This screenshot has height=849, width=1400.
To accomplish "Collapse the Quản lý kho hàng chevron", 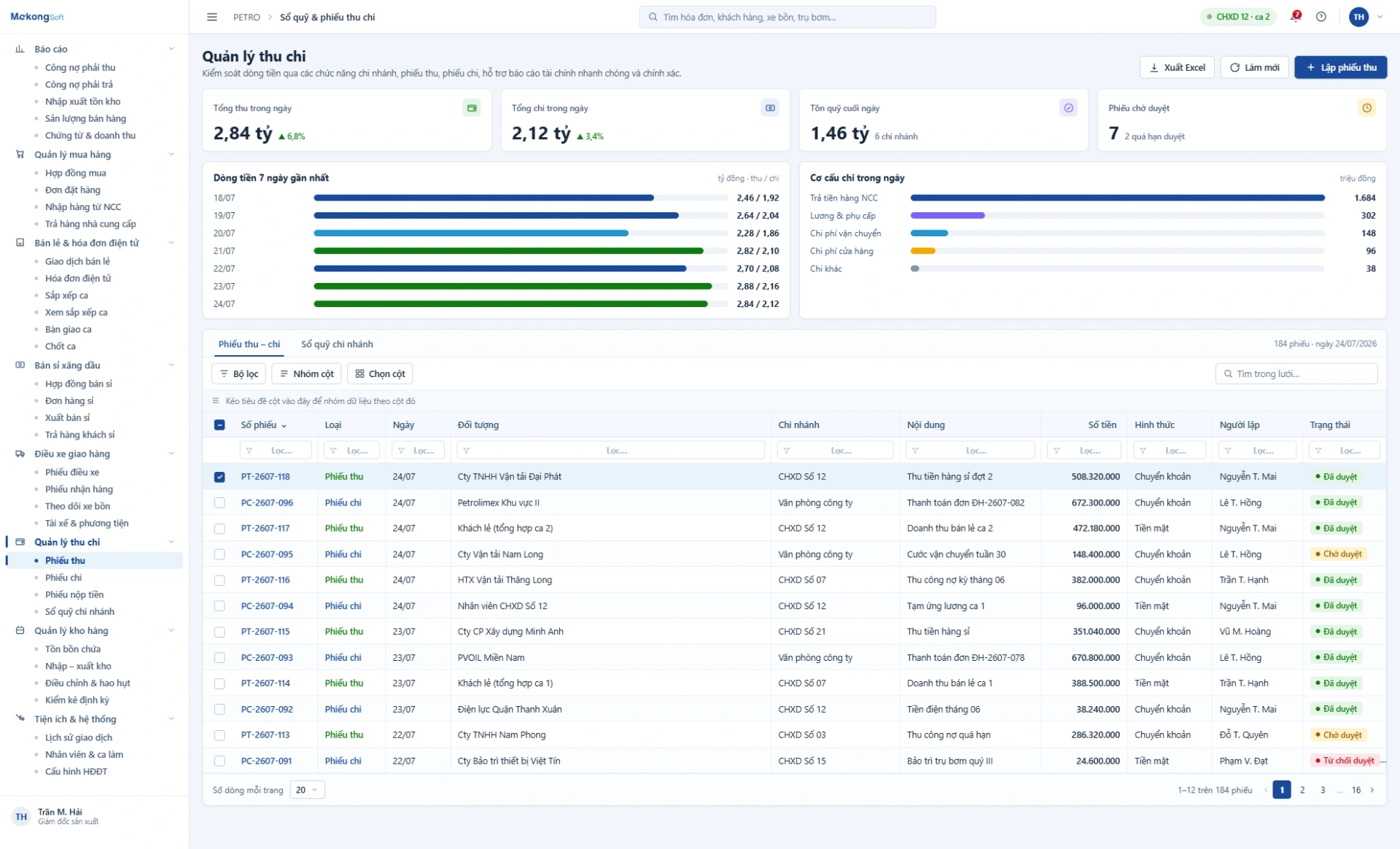I will pyautogui.click(x=171, y=630).
